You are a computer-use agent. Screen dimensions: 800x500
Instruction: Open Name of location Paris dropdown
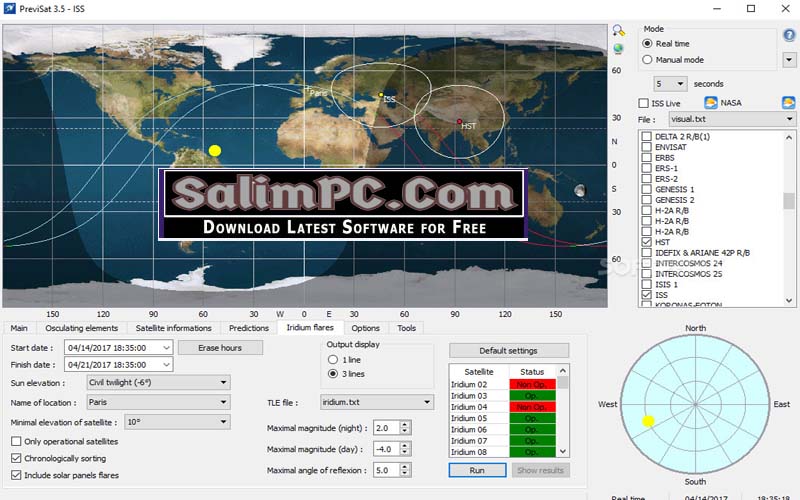158,402
